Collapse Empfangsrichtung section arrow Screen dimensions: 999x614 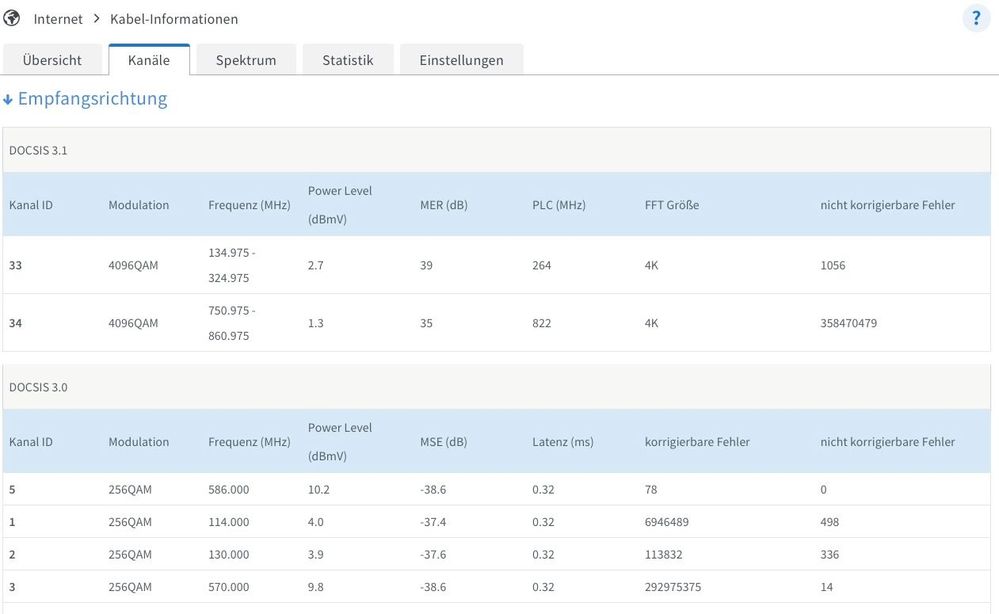8,100
